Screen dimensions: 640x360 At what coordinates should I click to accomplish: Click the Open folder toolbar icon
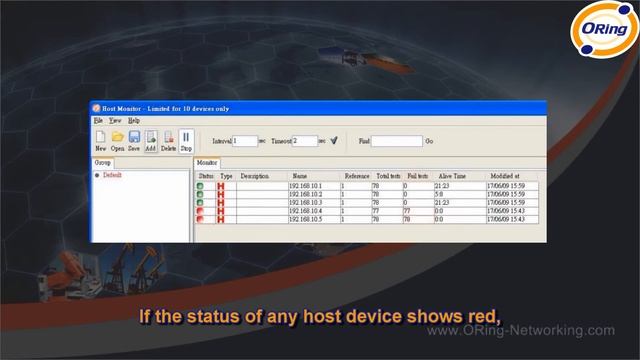pyautogui.click(x=118, y=137)
